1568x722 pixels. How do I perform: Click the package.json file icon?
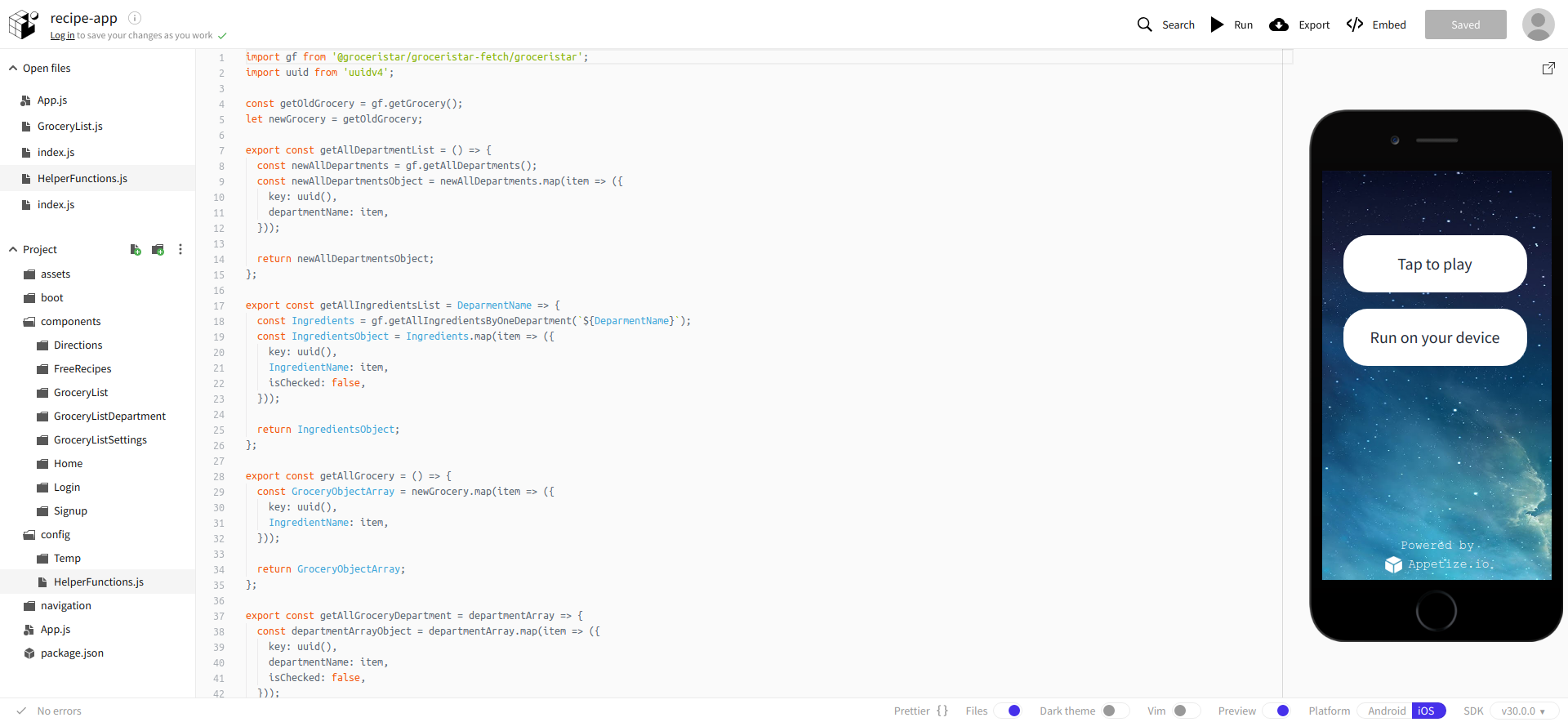pos(29,653)
